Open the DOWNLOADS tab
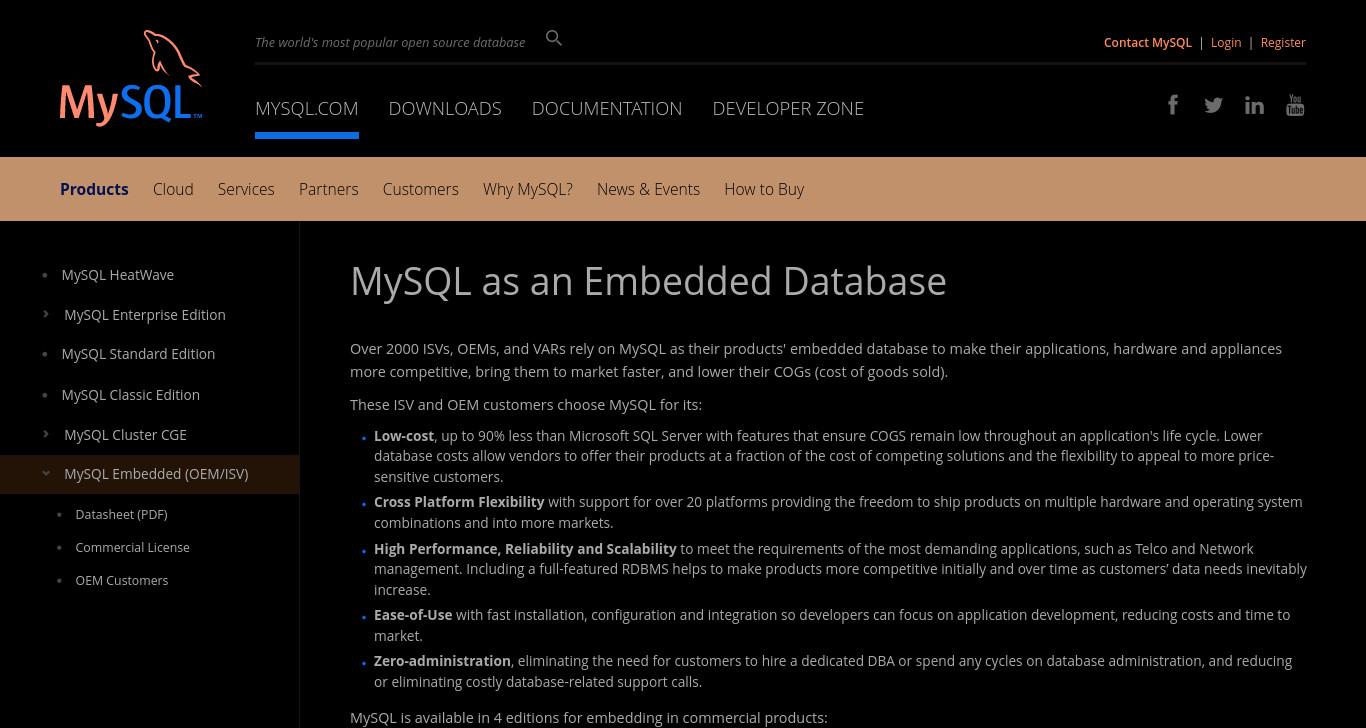 tap(445, 108)
